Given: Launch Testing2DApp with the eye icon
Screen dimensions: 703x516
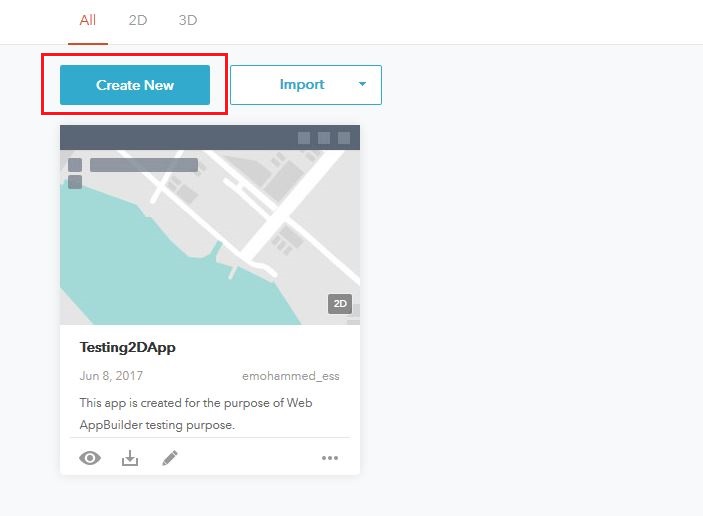Looking at the screenshot, I should tap(90, 458).
